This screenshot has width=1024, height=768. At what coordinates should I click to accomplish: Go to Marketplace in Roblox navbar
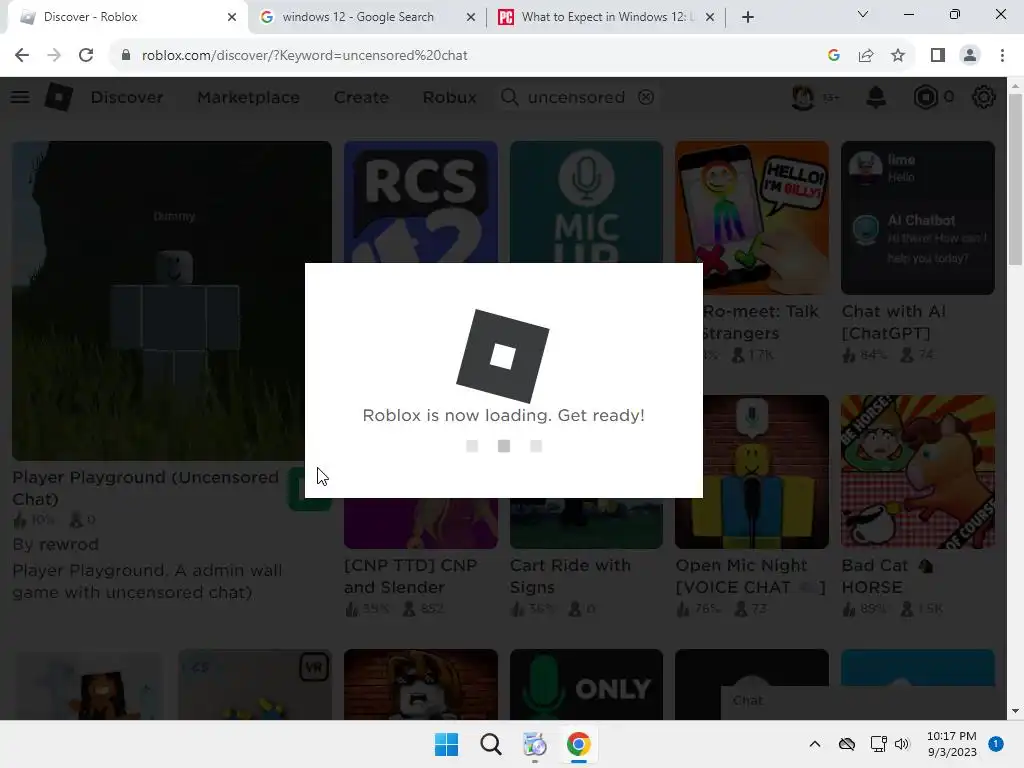click(248, 97)
